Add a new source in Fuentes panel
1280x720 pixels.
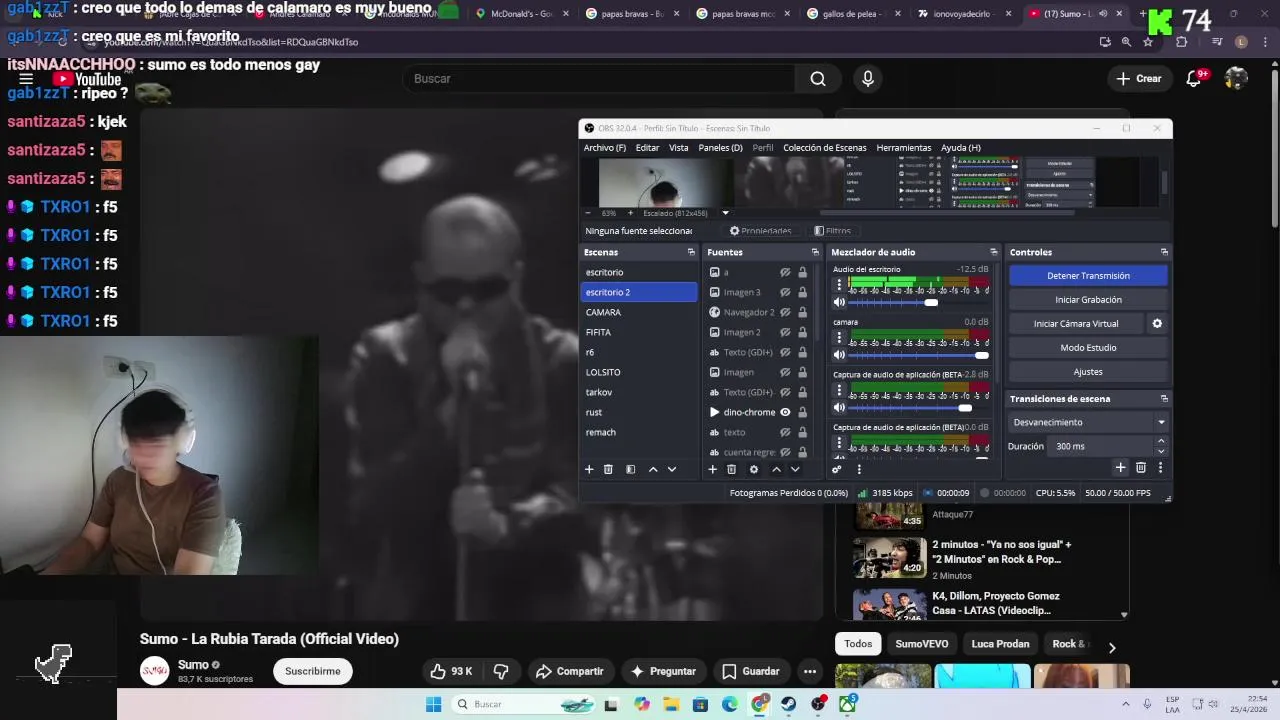(x=712, y=469)
